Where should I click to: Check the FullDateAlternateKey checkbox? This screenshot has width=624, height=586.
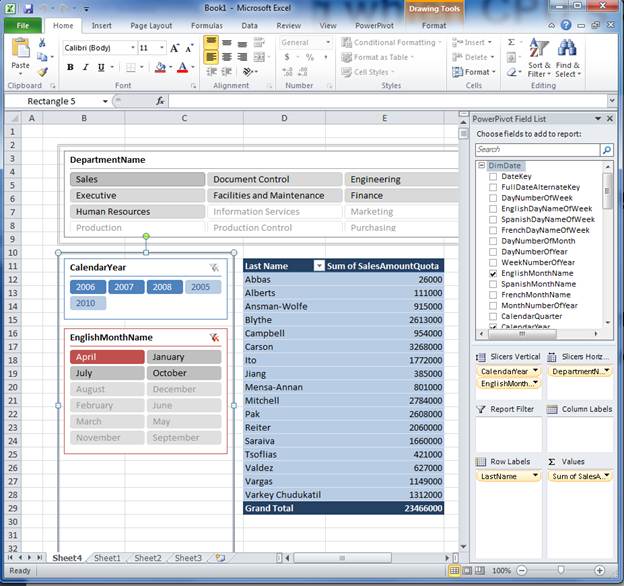coord(493,187)
